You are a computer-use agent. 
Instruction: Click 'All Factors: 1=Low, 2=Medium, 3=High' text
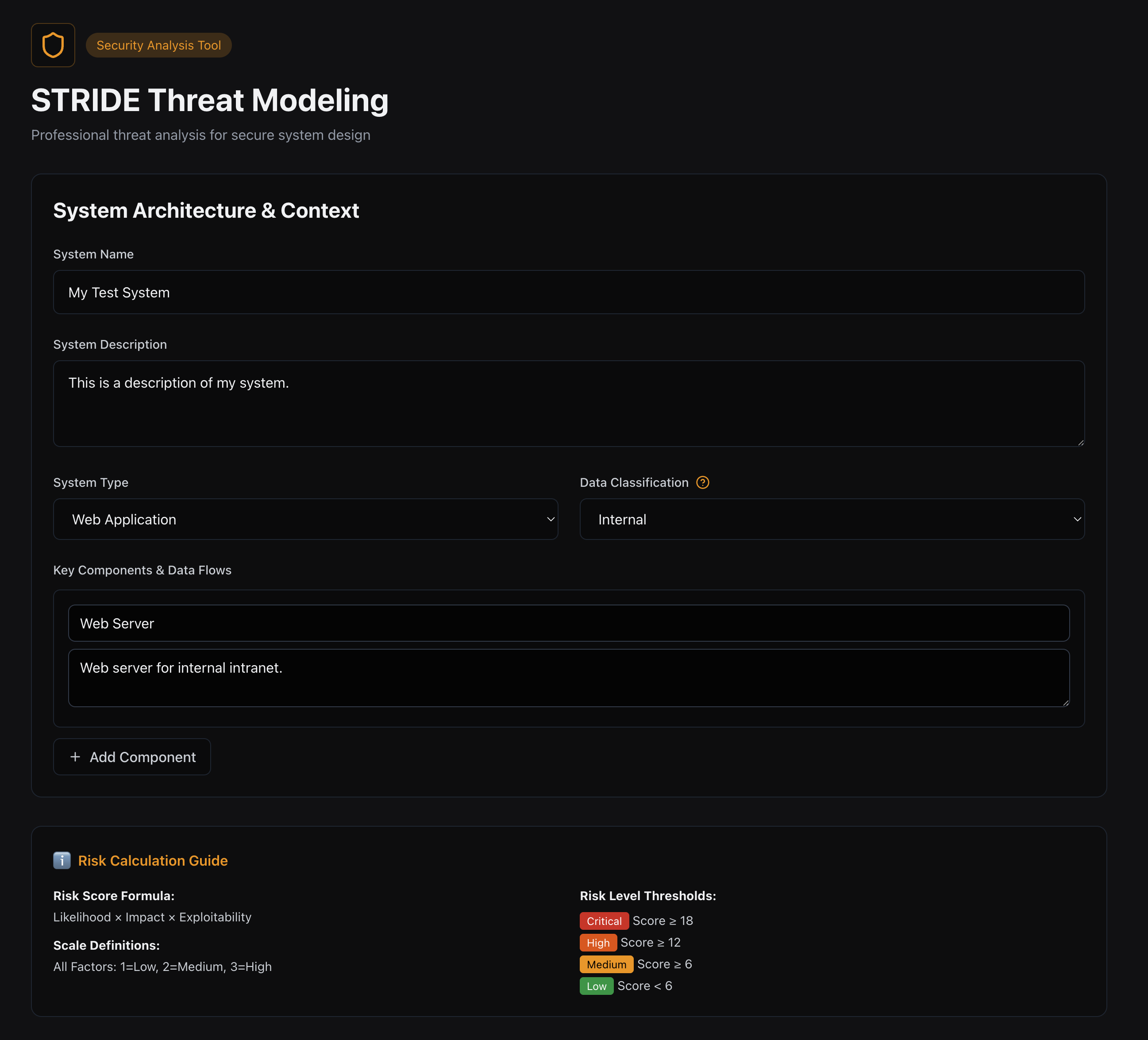(162, 967)
